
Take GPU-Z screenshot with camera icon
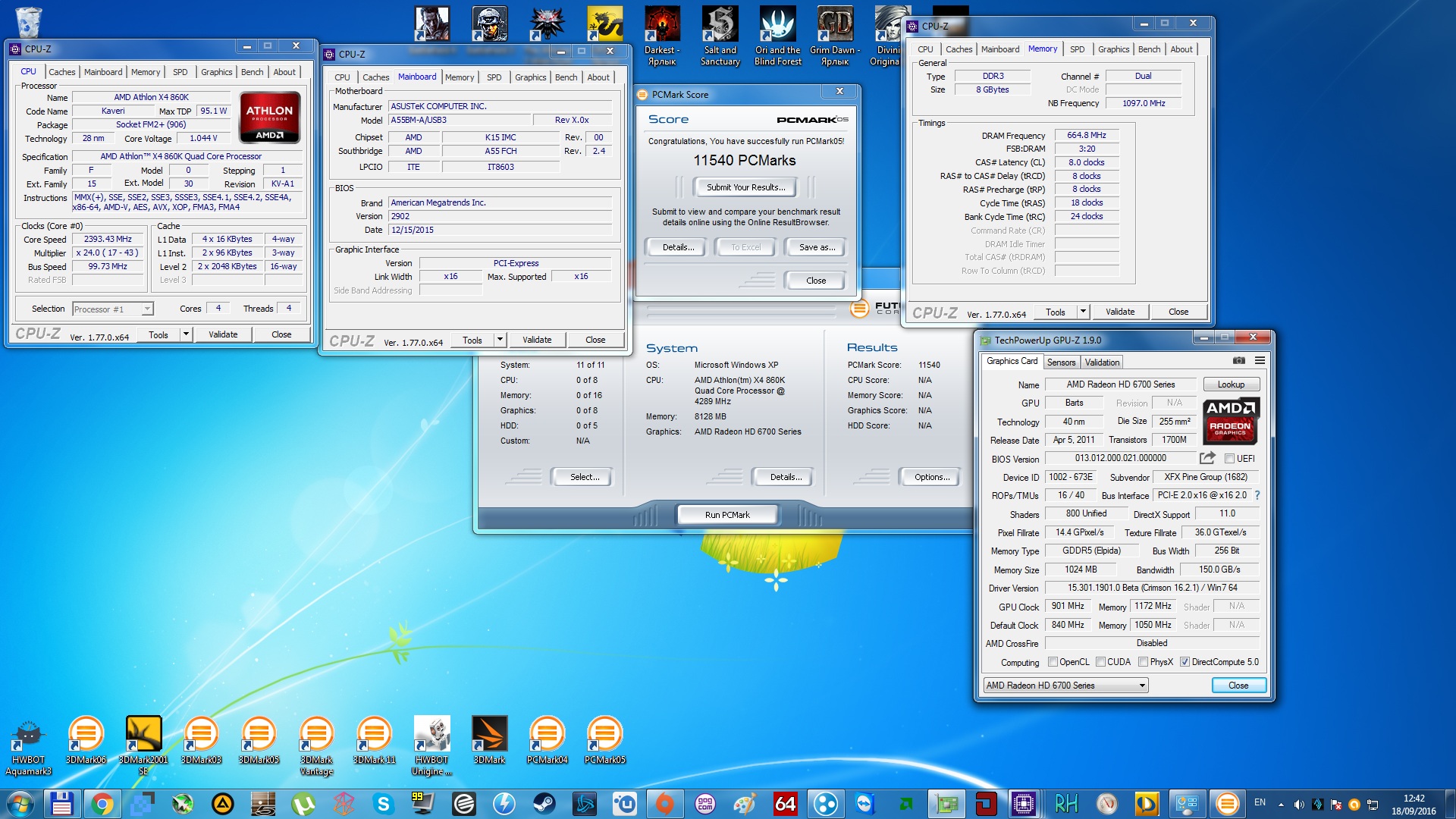1238,361
